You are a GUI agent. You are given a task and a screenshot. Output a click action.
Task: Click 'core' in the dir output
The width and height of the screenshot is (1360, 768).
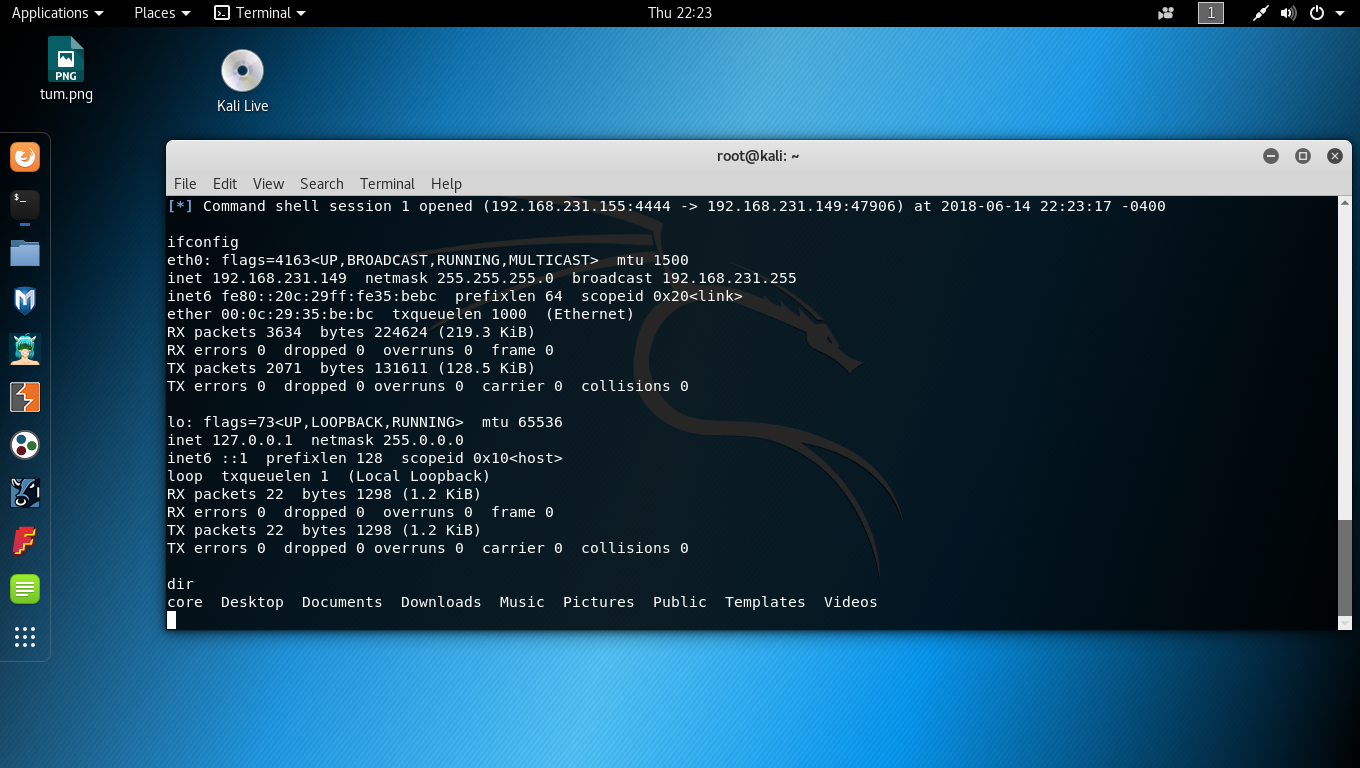tap(185, 602)
